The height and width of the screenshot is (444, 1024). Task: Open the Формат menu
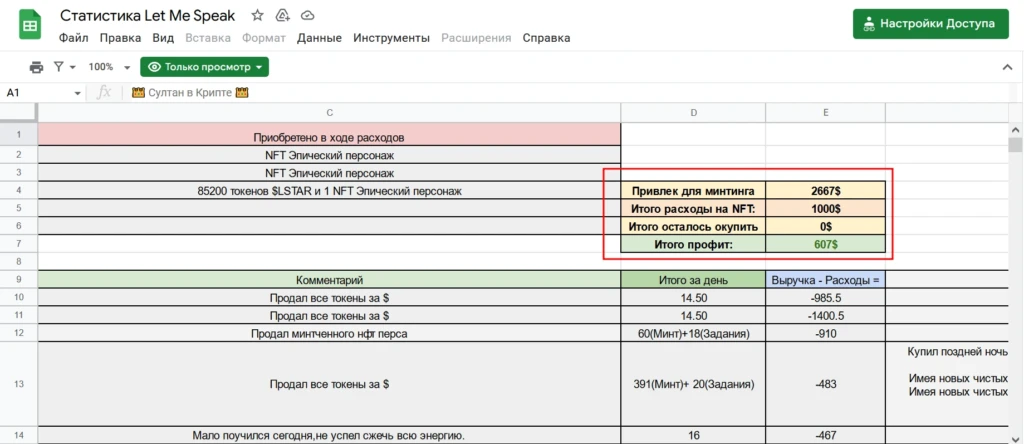264,38
